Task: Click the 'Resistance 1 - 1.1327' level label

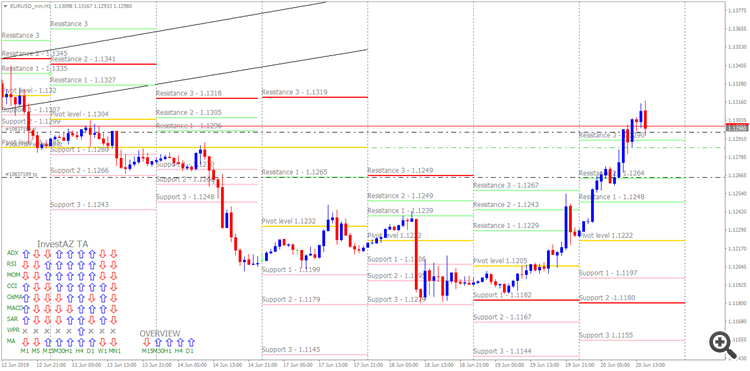Action: tap(83, 80)
